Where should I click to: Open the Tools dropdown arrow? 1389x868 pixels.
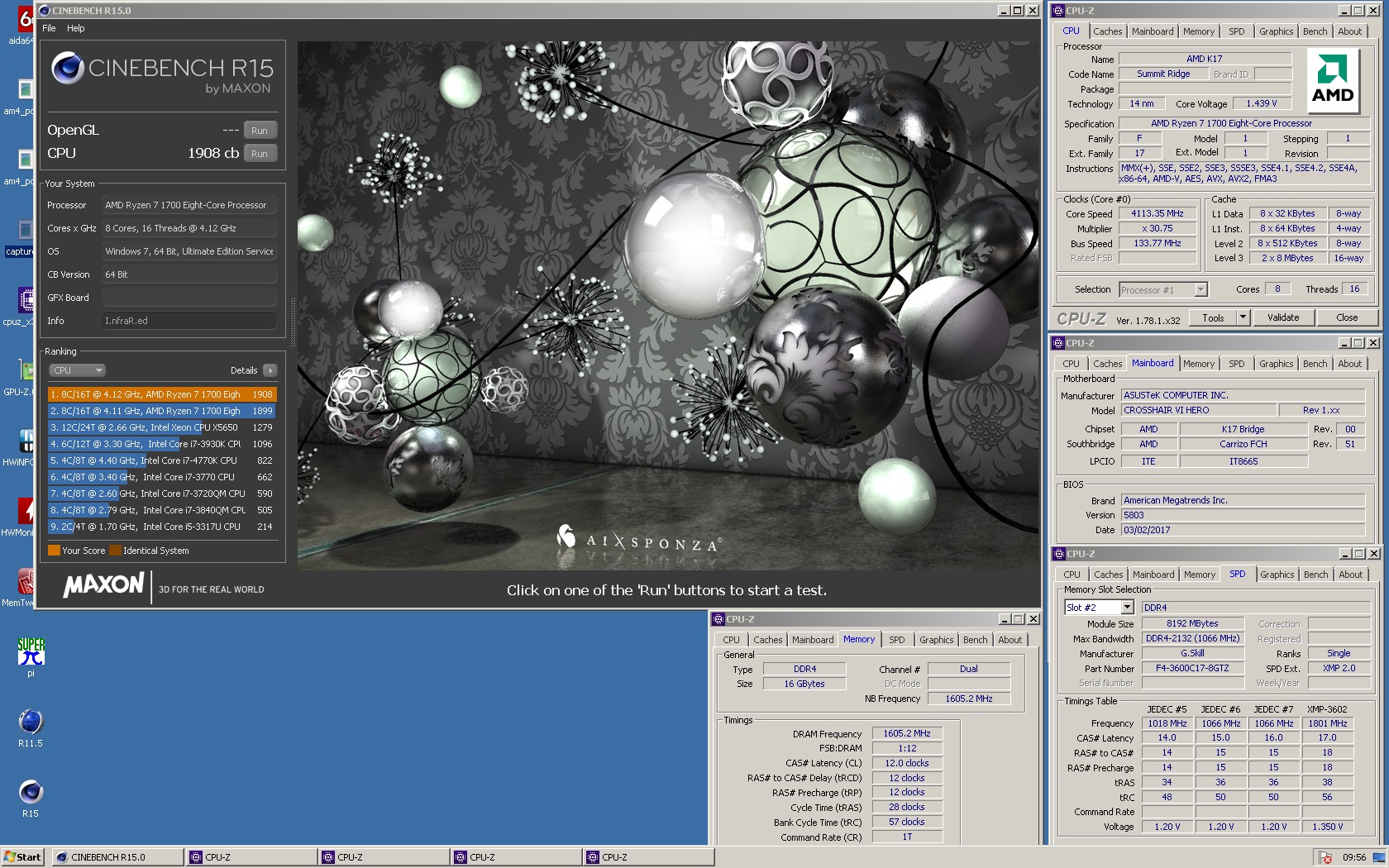coord(1243,317)
